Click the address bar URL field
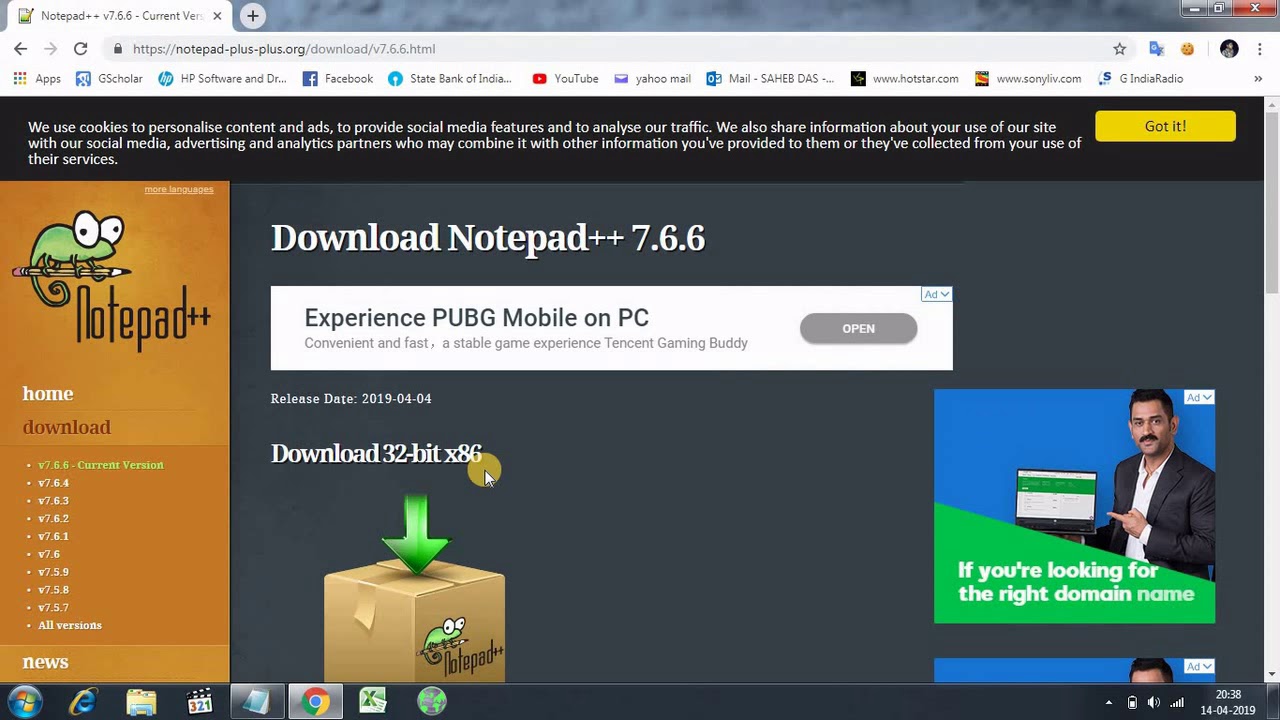 point(610,49)
